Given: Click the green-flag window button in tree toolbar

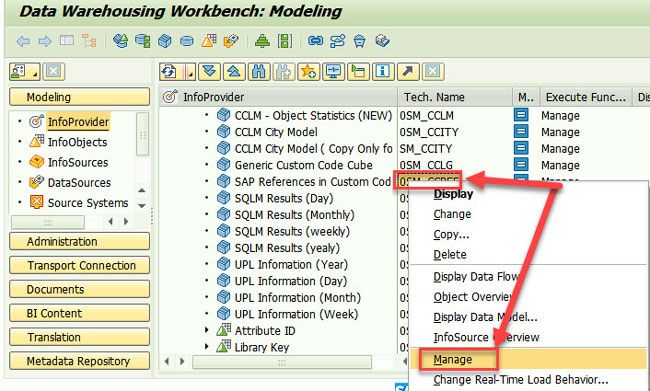Looking at the screenshot, I should click(358, 72).
